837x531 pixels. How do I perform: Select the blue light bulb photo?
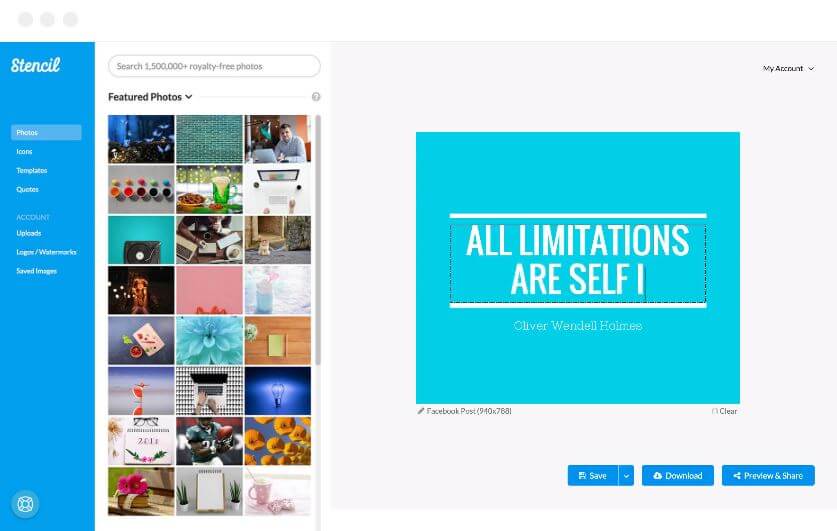(278, 391)
